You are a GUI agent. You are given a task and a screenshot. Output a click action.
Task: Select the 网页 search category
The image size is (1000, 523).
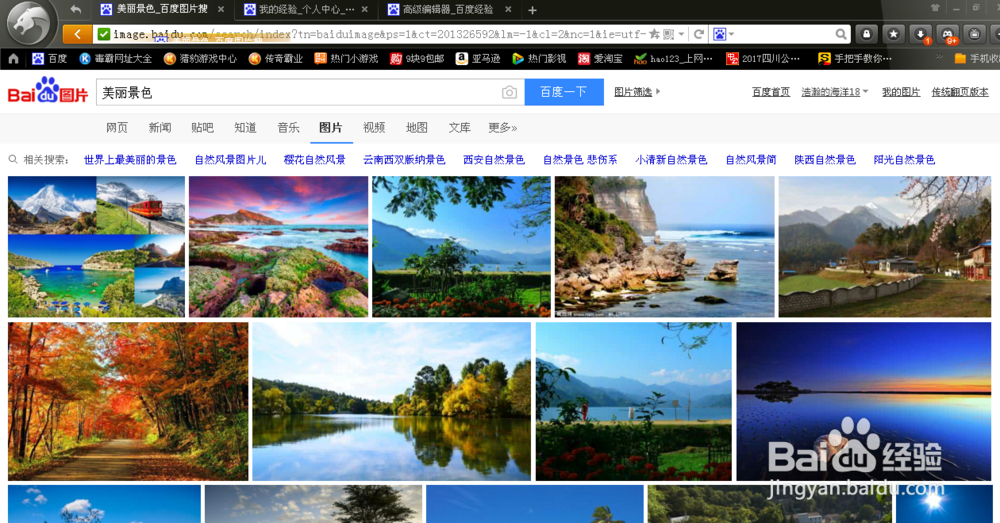pyautogui.click(x=117, y=128)
